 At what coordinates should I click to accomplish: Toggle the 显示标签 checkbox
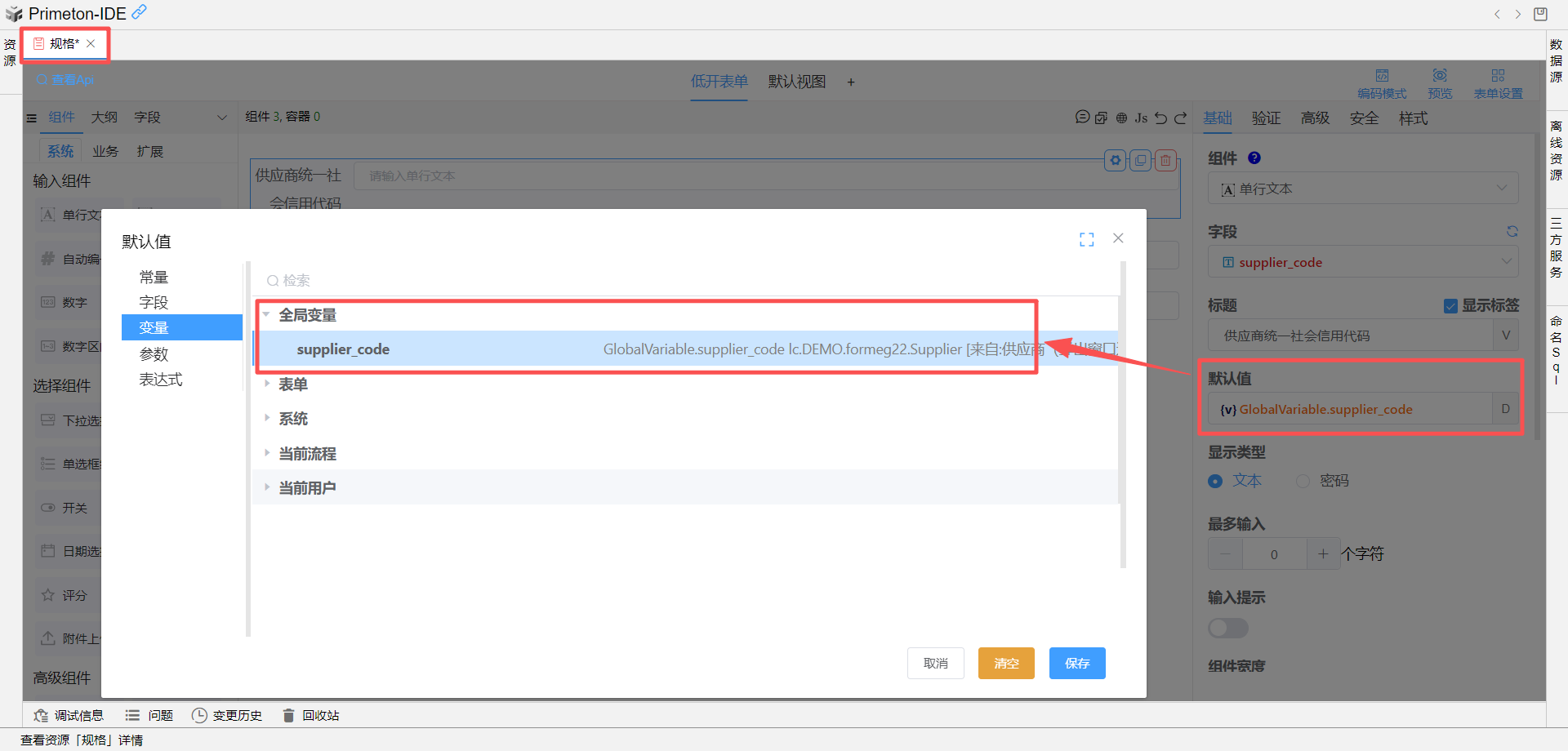coord(1450,306)
